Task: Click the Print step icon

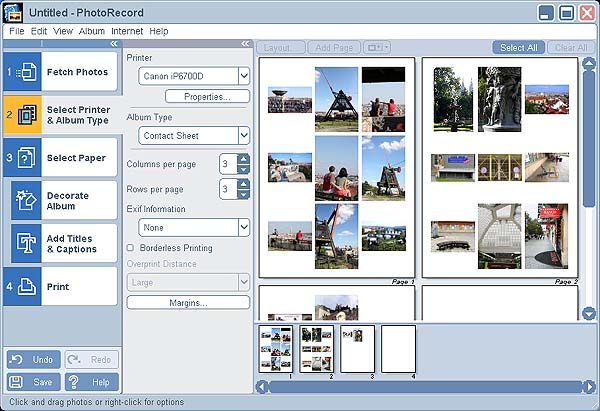Action: (27, 286)
